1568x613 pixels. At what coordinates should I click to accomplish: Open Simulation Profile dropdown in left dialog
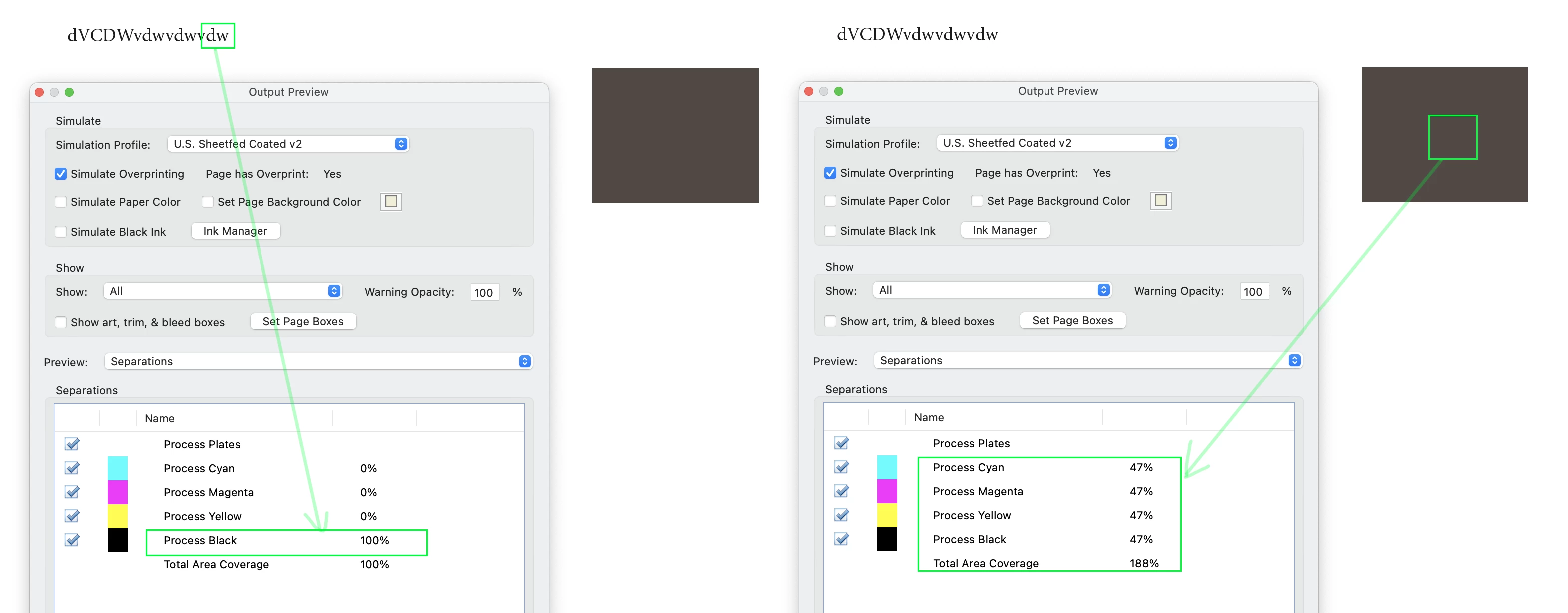[x=287, y=144]
